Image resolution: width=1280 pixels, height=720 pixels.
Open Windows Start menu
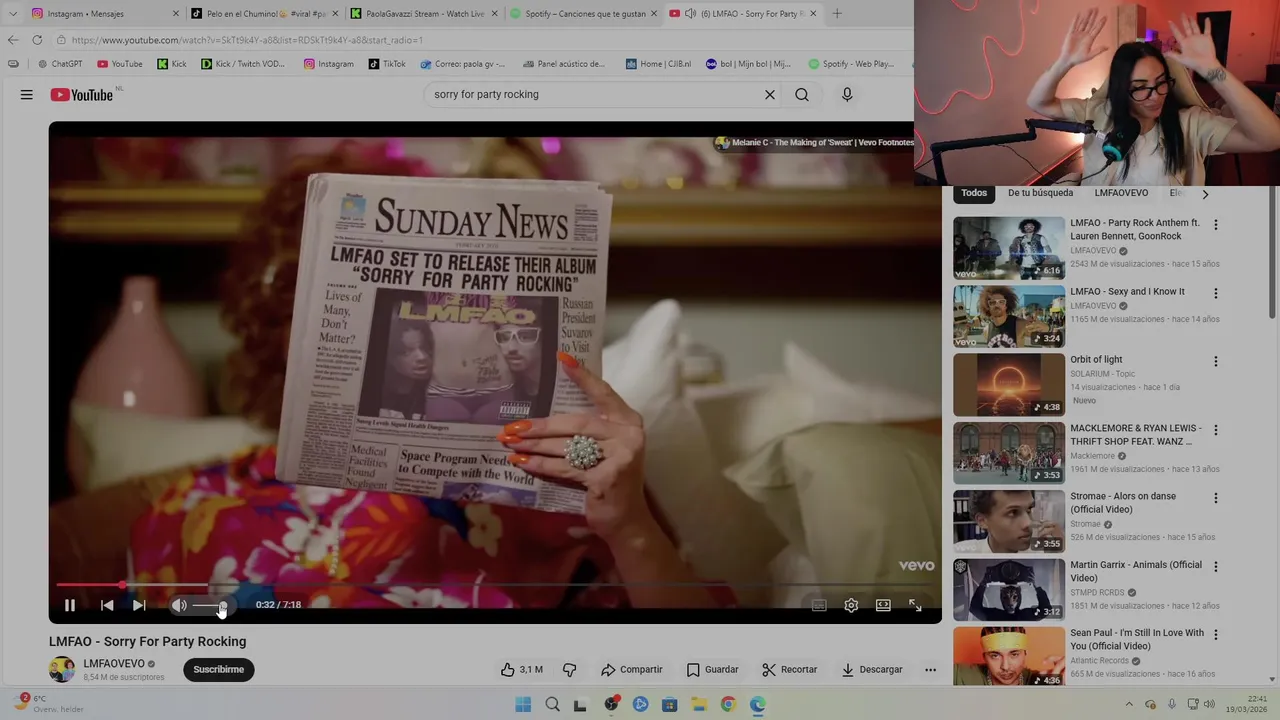(x=523, y=704)
